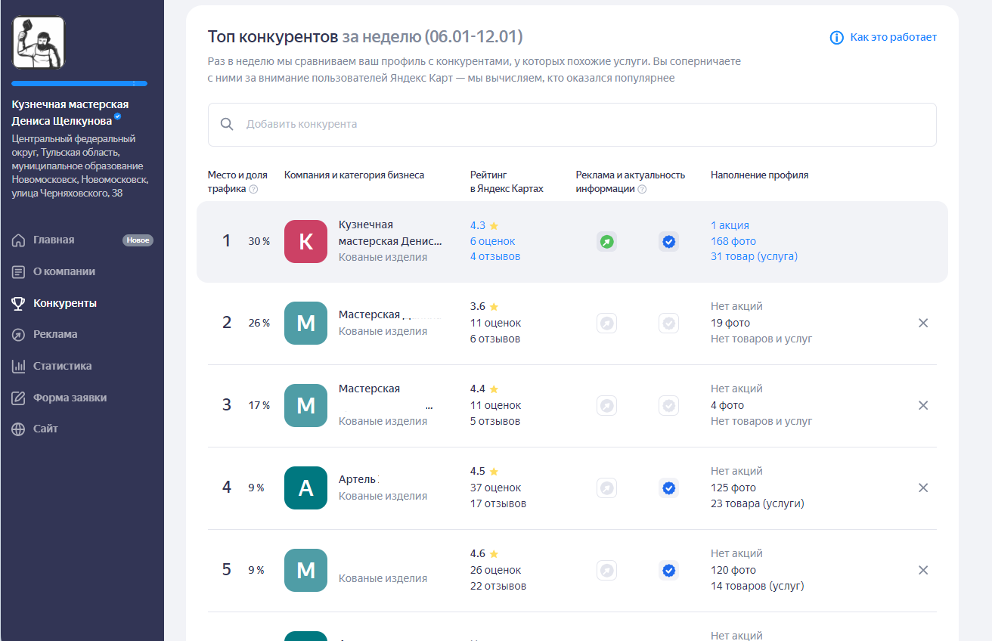Screen dimensions: 992x642
Task: Click the company logo thumbnail in the sidebar
Action: coord(39,42)
